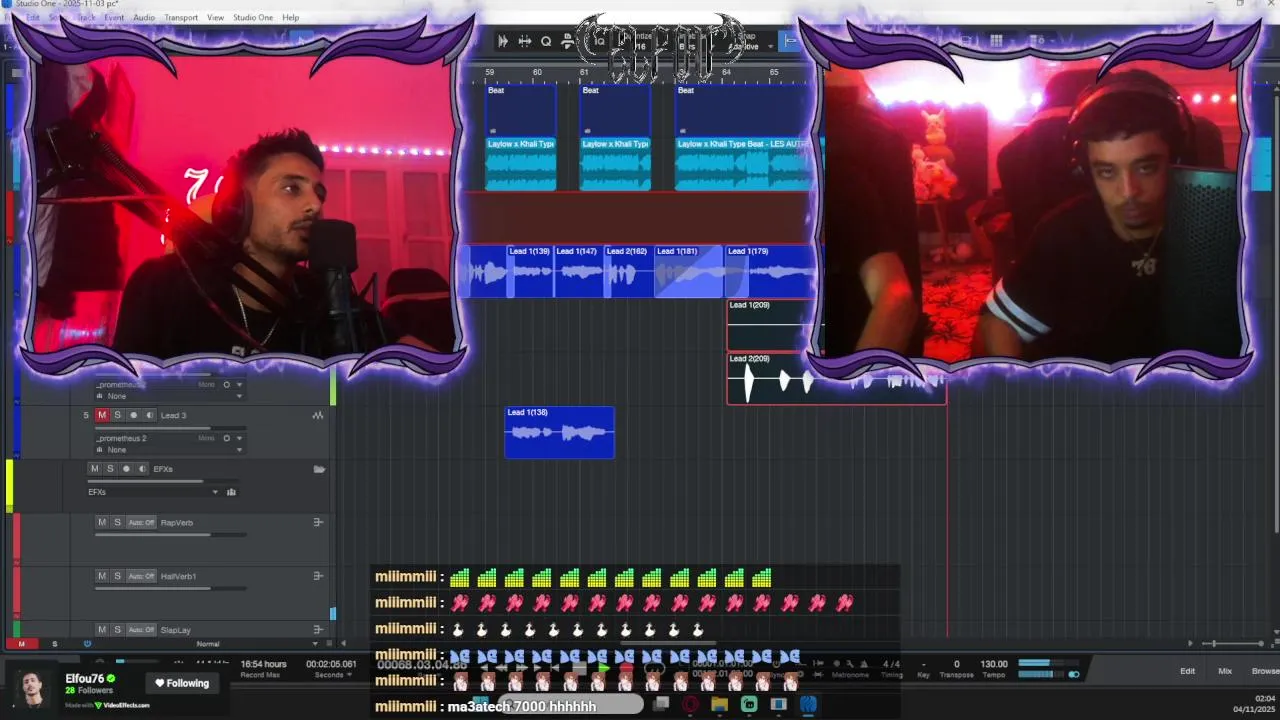The height and width of the screenshot is (720, 1280).
Task: Open the Mix console panel
Action: pos(1225,671)
